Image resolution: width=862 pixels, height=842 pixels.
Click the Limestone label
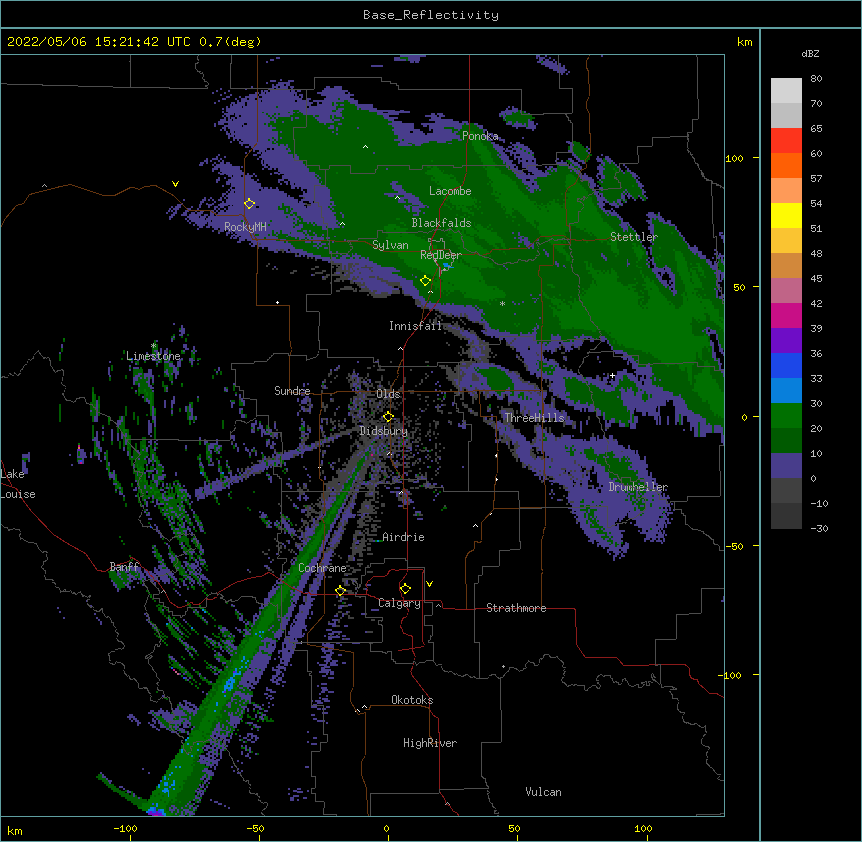(x=153, y=356)
